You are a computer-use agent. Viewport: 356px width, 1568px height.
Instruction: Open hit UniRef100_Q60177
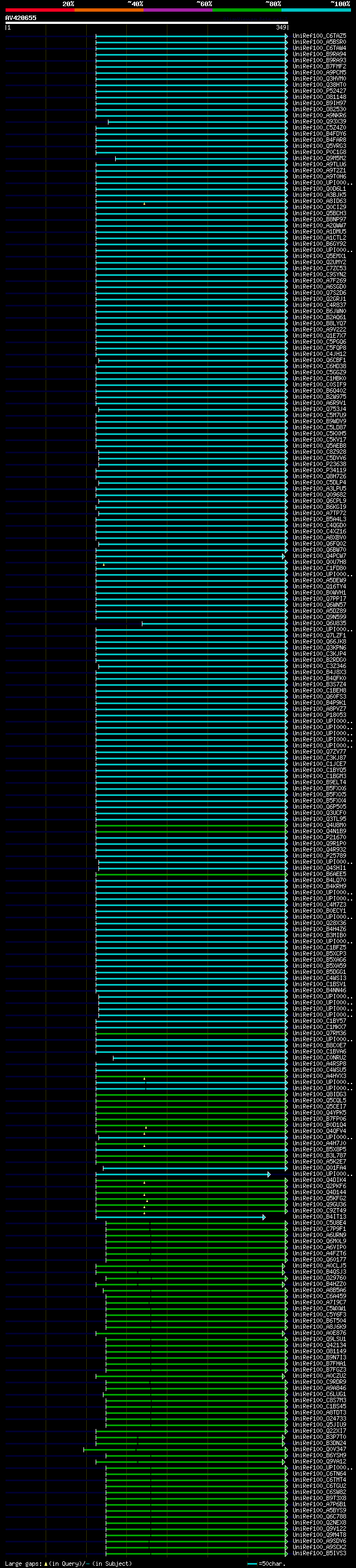pyautogui.click(x=319, y=1259)
